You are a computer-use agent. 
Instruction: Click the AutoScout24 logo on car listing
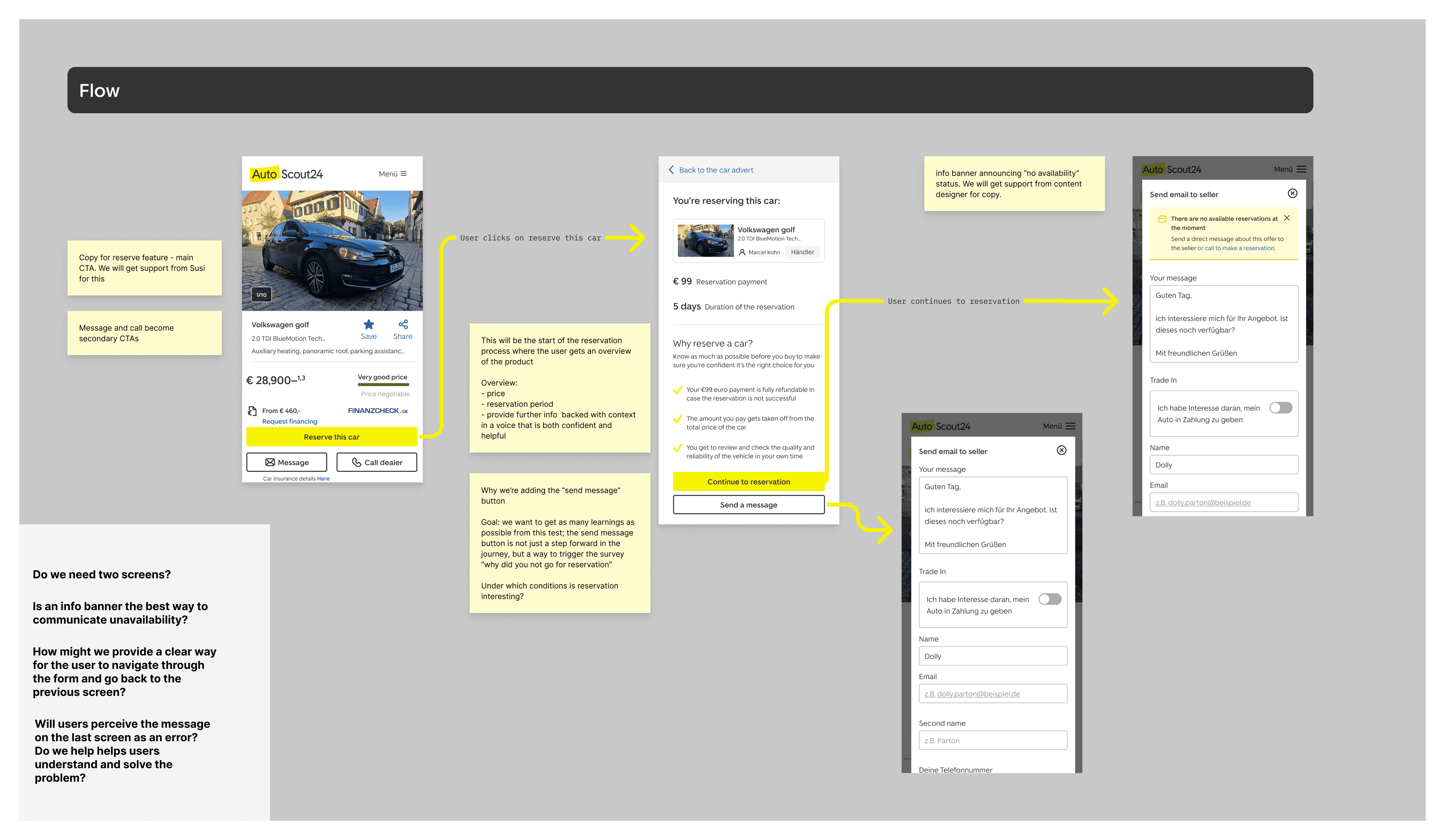tap(287, 174)
